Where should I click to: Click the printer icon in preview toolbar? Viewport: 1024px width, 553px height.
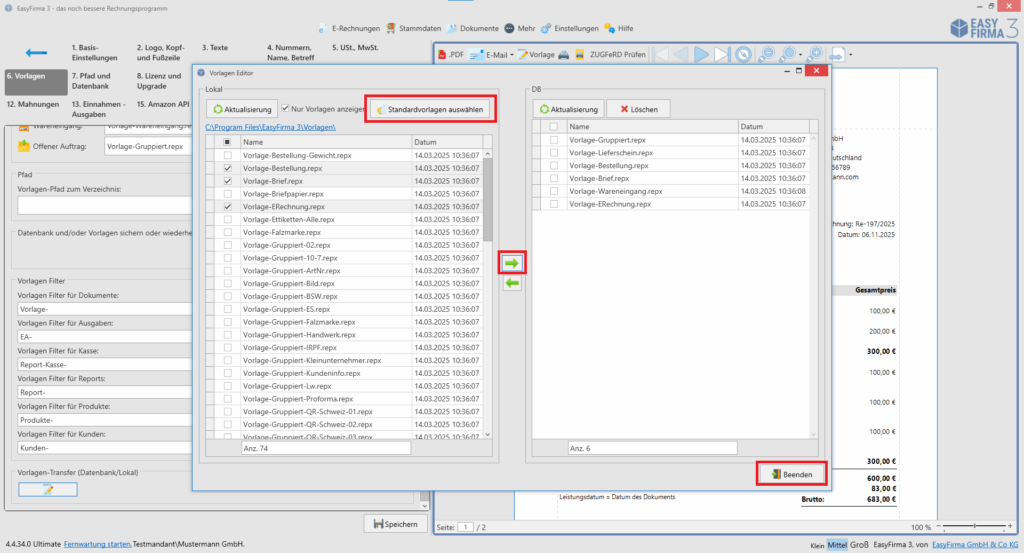[565, 54]
